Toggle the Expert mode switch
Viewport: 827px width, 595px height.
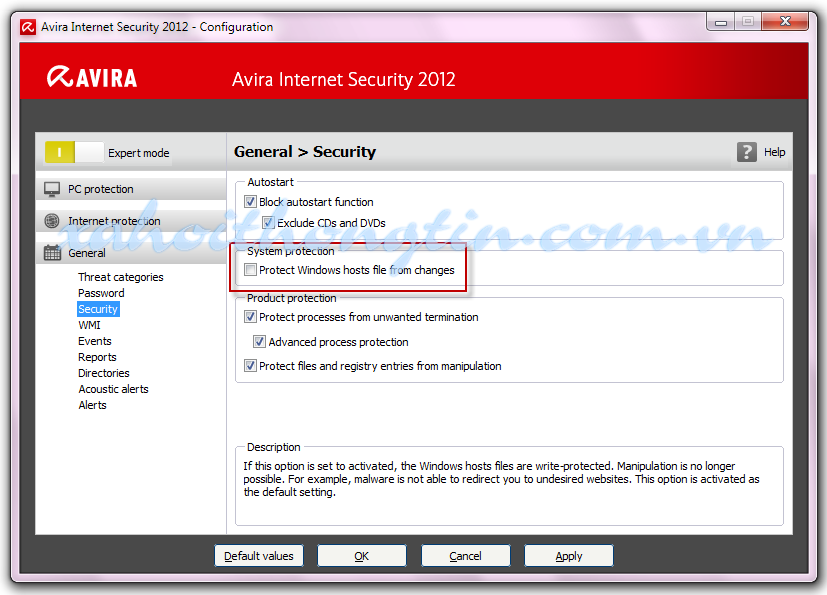[x=74, y=152]
